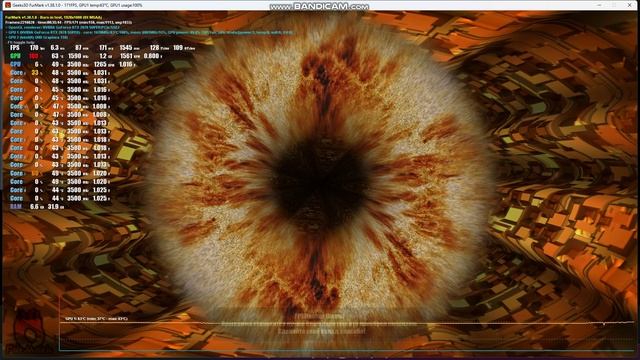Click the 170 FPS value
Viewport: 640px width, 360px height.
click(34, 48)
